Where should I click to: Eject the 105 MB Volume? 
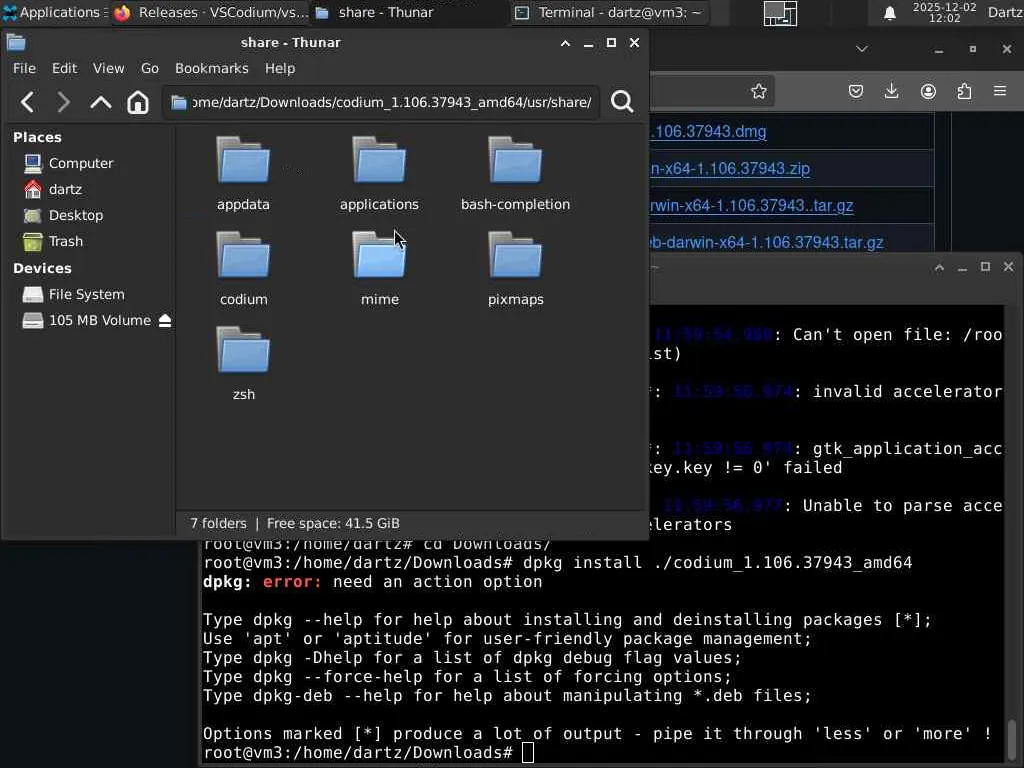pos(165,320)
